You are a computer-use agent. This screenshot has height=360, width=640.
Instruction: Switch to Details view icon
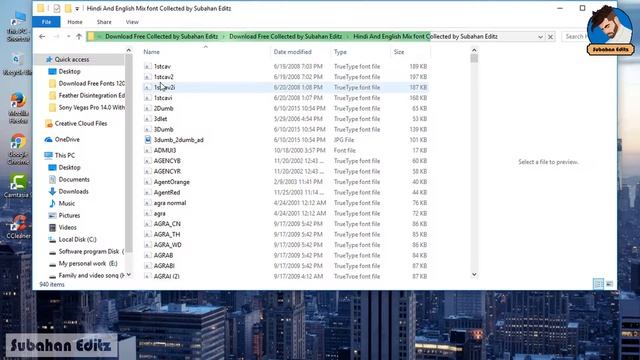tap(598, 284)
